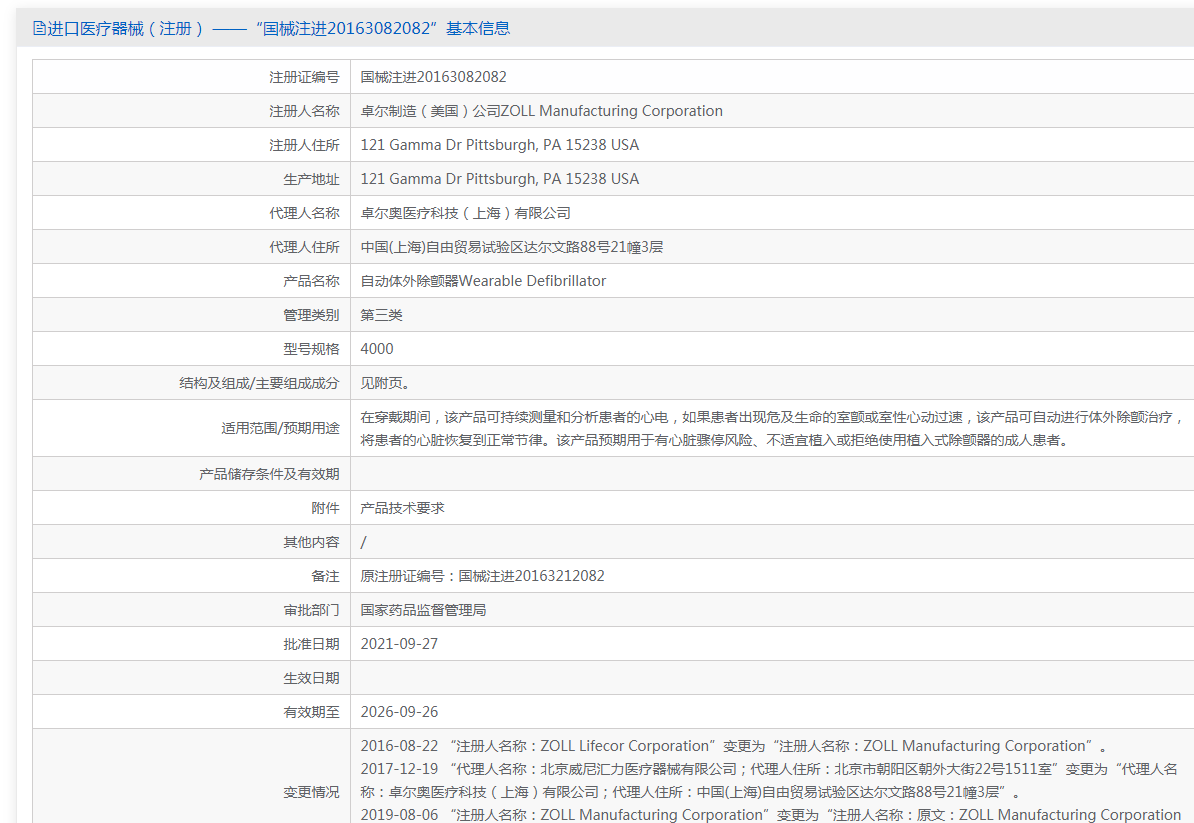This screenshot has width=1194, height=823.
Task: Select the approval date 2021-09-27
Action: [x=399, y=644]
